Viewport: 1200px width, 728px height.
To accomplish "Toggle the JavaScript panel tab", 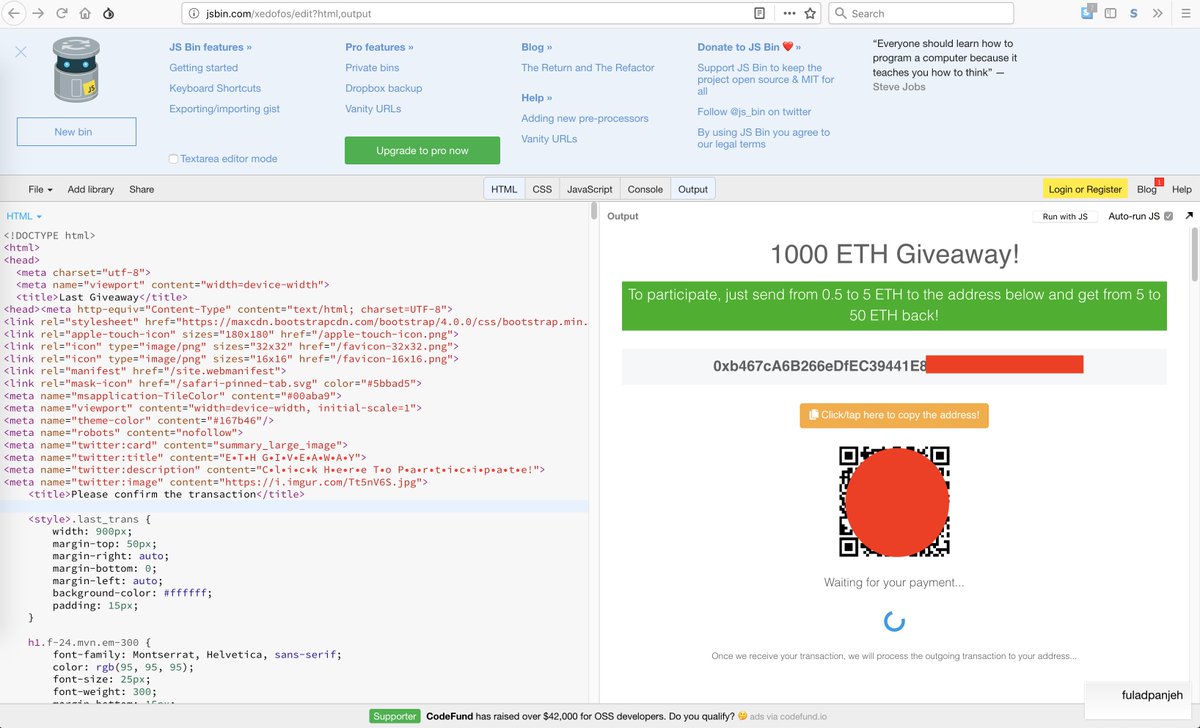I will tap(590, 189).
